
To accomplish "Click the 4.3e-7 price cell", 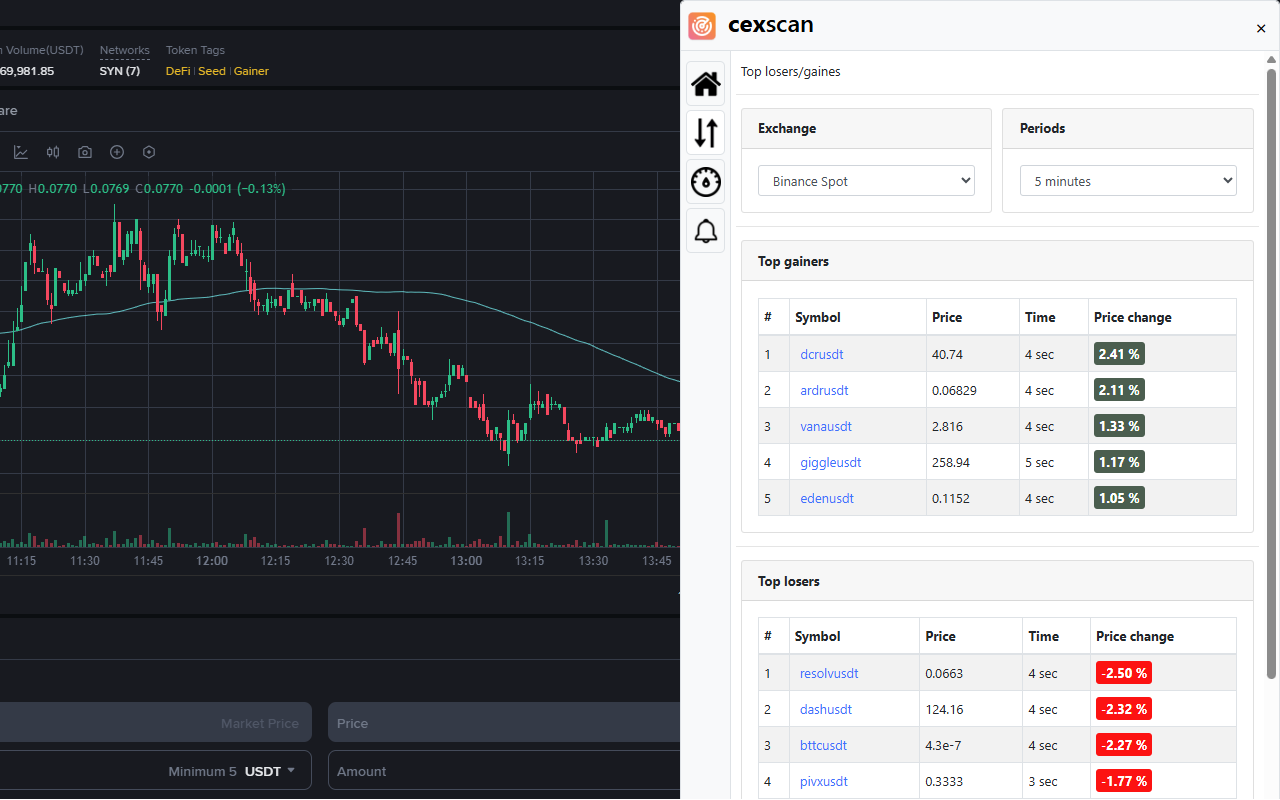I will pos(970,745).
